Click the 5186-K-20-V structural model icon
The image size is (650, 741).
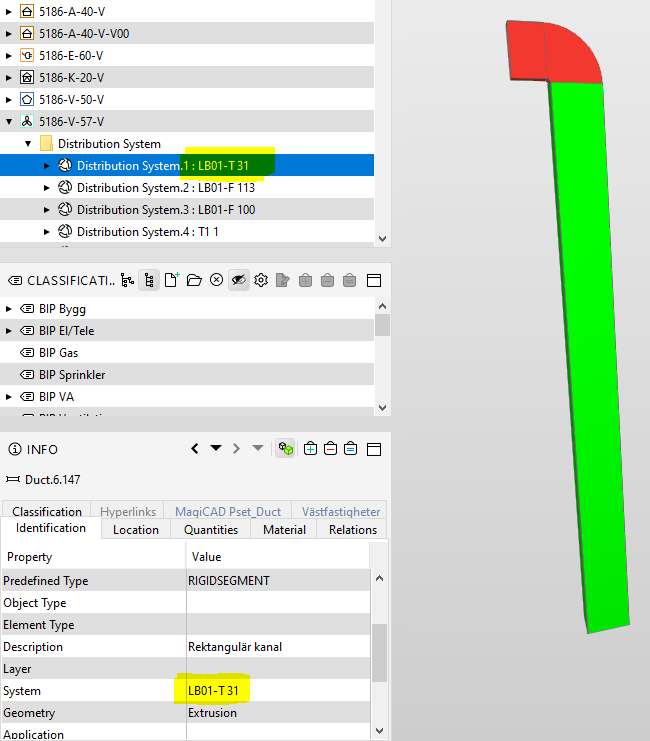tap(27, 78)
